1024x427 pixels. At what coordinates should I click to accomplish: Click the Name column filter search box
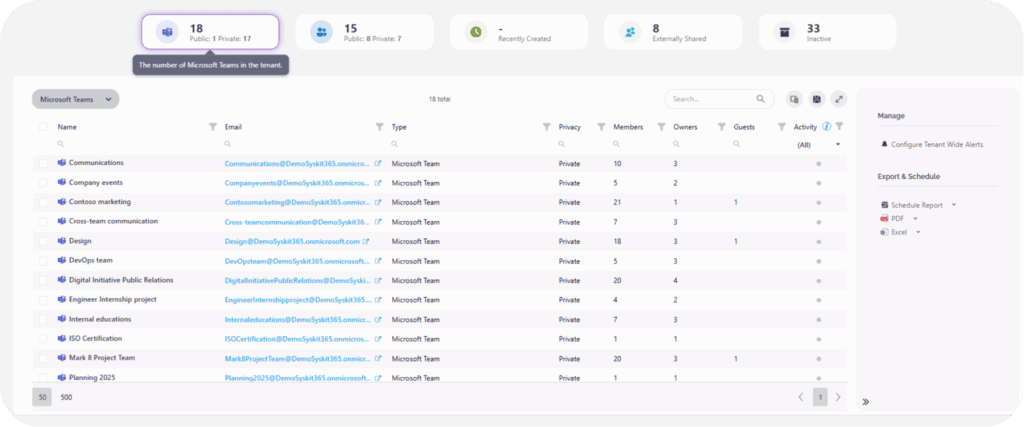(134, 144)
